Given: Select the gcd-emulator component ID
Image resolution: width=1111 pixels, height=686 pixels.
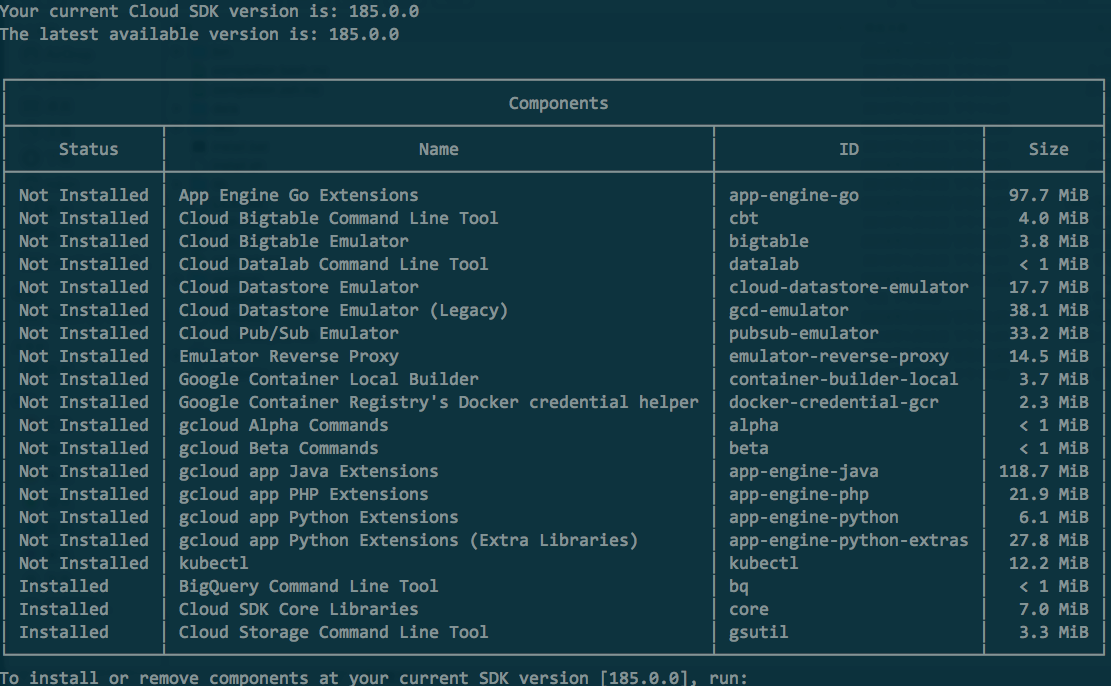Looking at the screenshot, I should (x=788, y=310).
